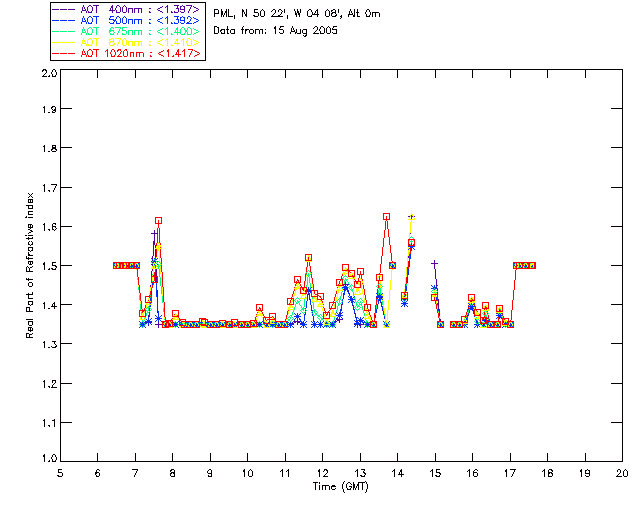Click the red square peak near time 7.6
The width and height of the screenshot is (640, 512).
158,220
